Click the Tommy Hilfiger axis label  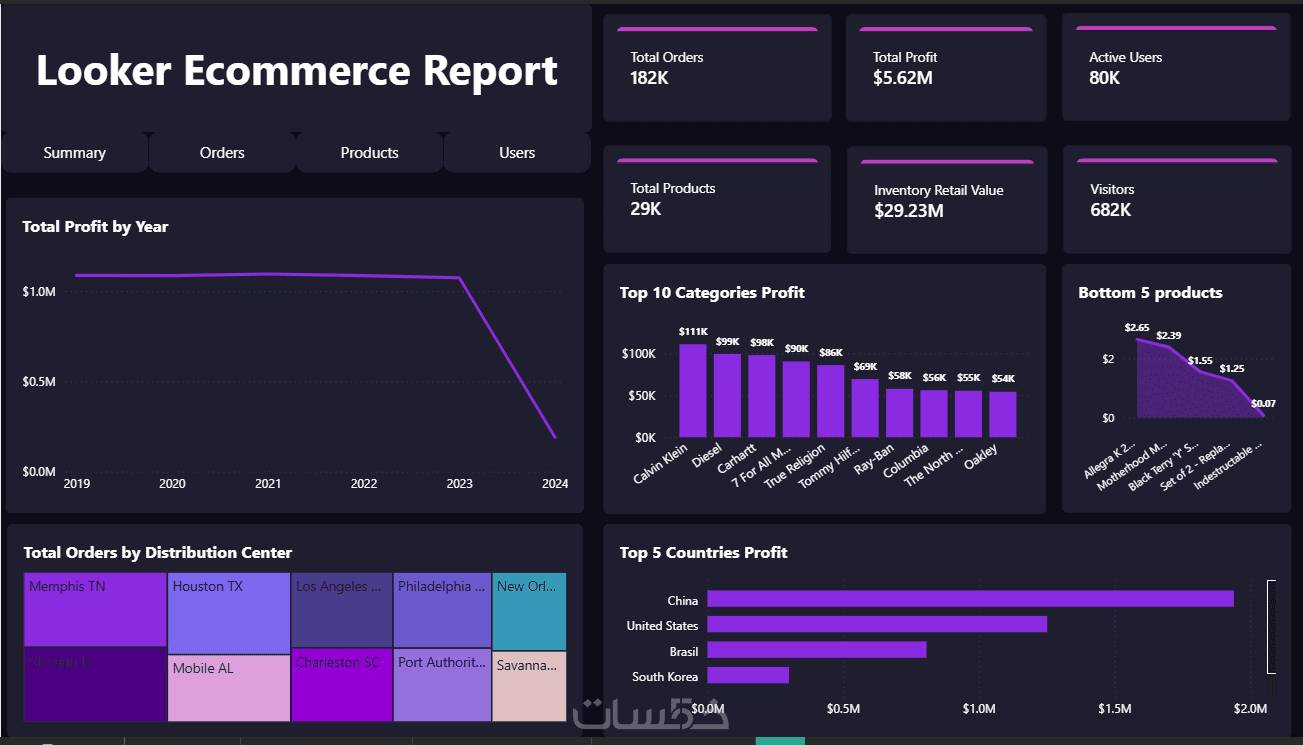830,466
